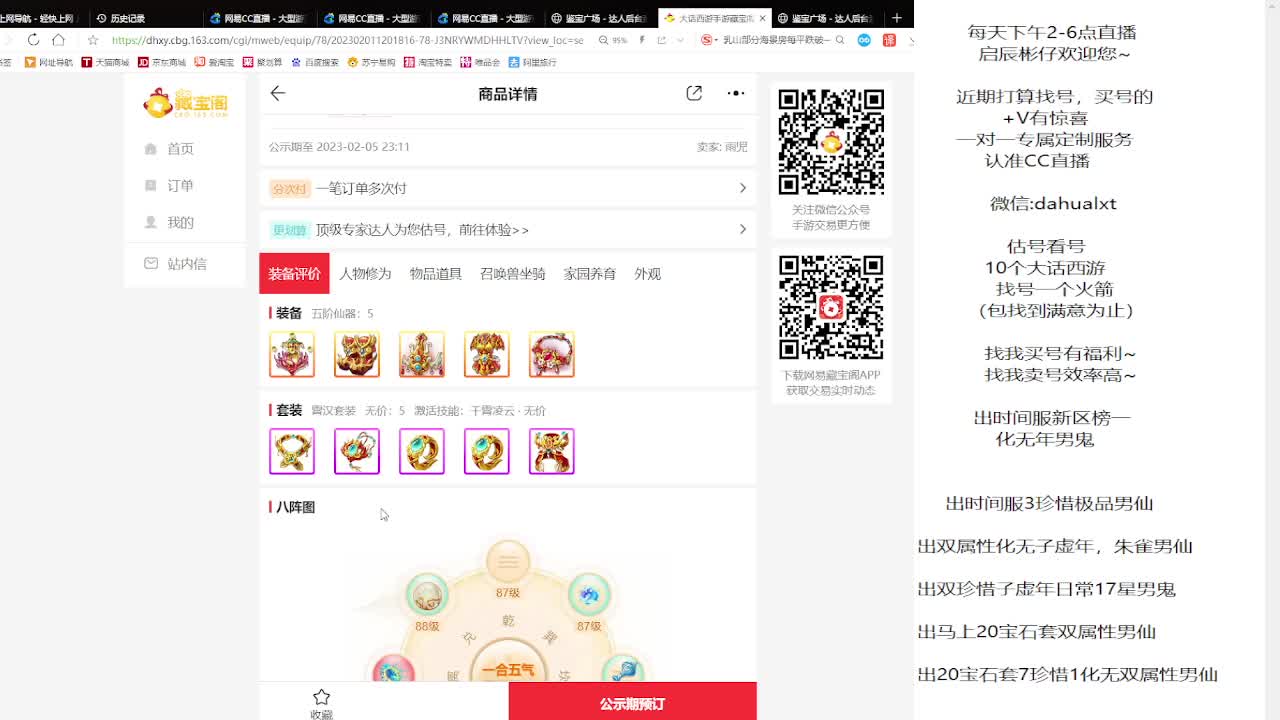The height and width of the screenshot is (720, 1280).
Task: Open 网址导航 bookmark
Action: (49, 62)
